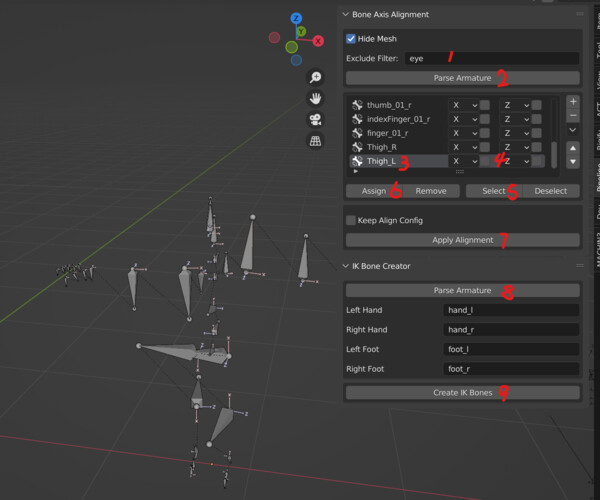The height and width of the screenshot is (500, 600).
Task: Open the Z axis dropdown for thumb_01_r
Action: click(x=515, y=105)
